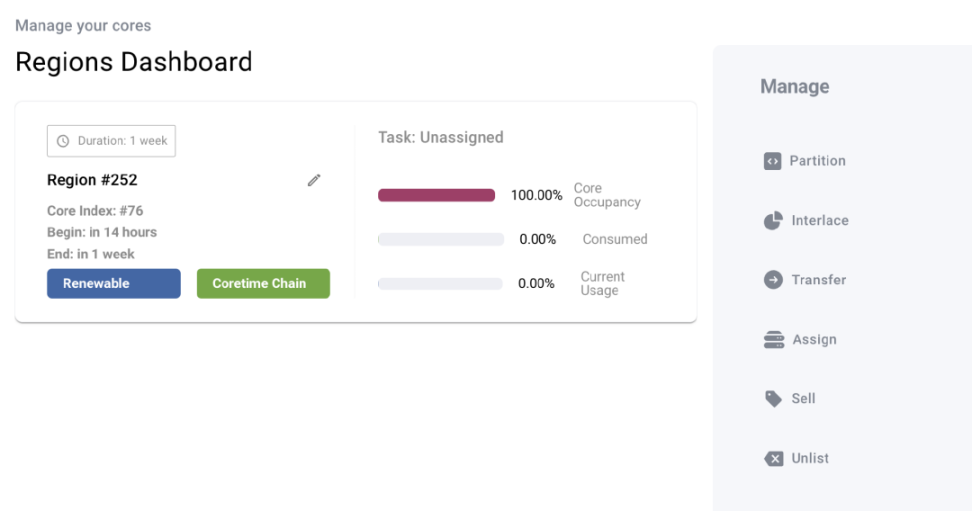Click the Sell tag icon
This screenshot has height=511, width=972.
(773, 399)
